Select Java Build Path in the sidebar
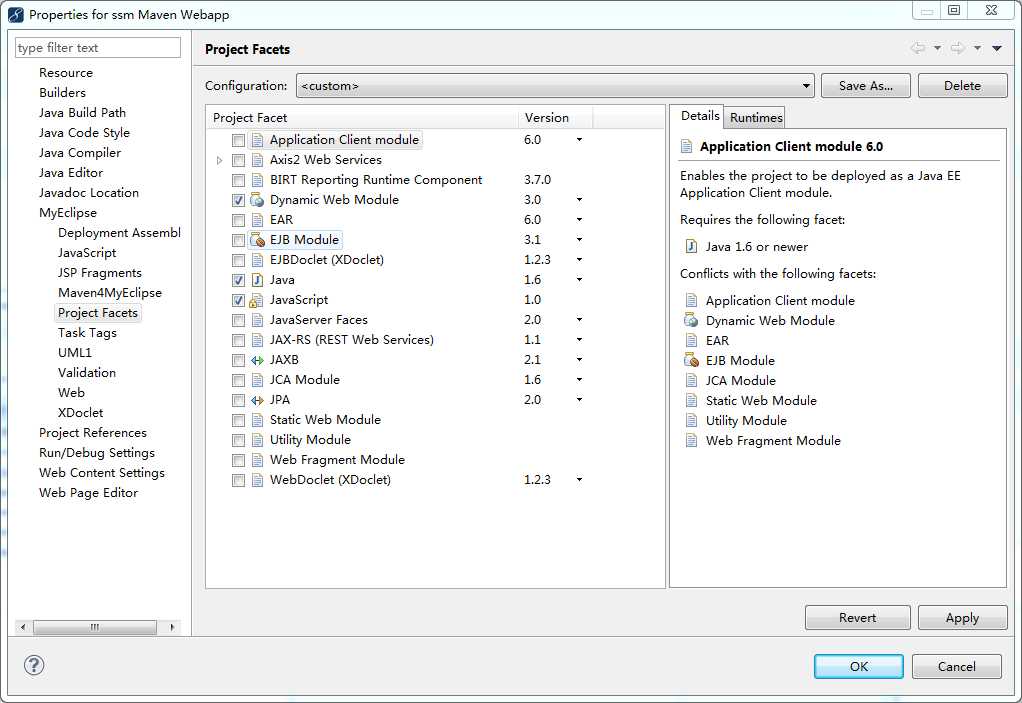 pyautogui.click(x=82, y=113)
